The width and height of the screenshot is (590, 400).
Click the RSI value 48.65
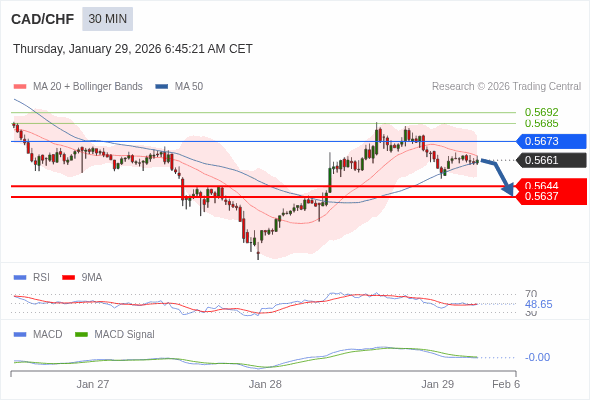click(x=538, y=304)
